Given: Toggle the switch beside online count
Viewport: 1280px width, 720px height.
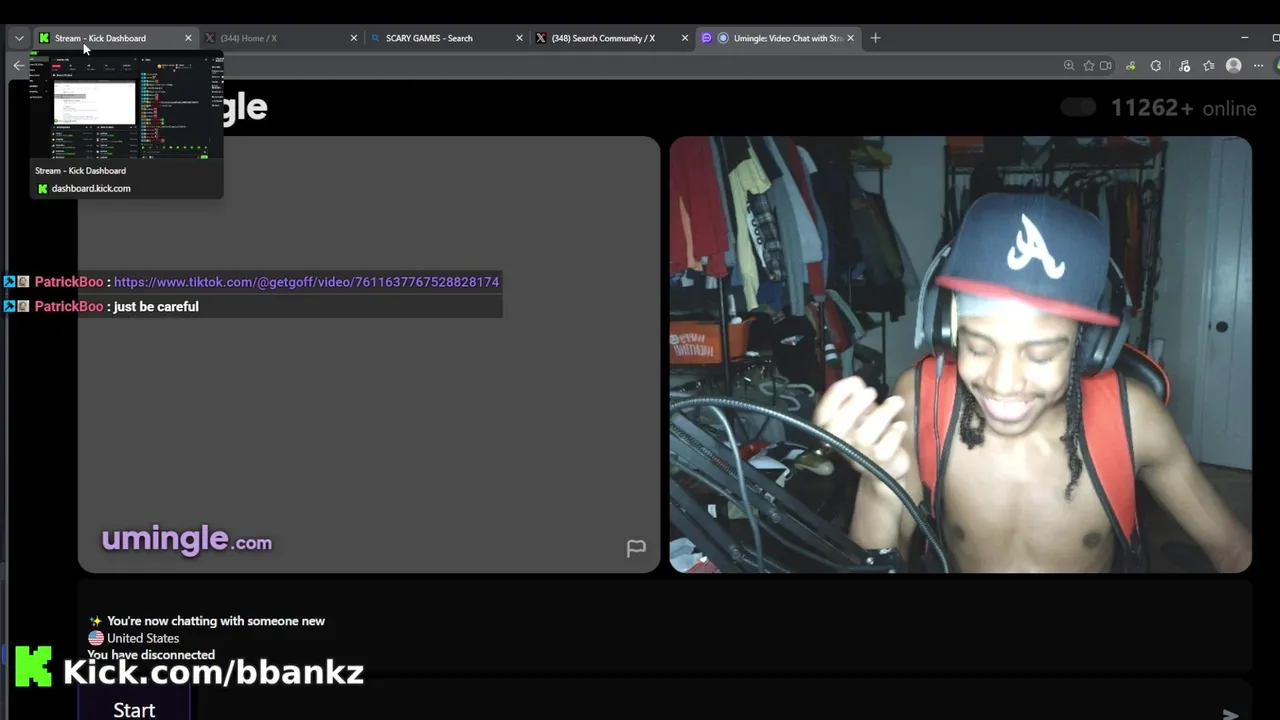Looking at the screenshot, I should coord(1078,107).
